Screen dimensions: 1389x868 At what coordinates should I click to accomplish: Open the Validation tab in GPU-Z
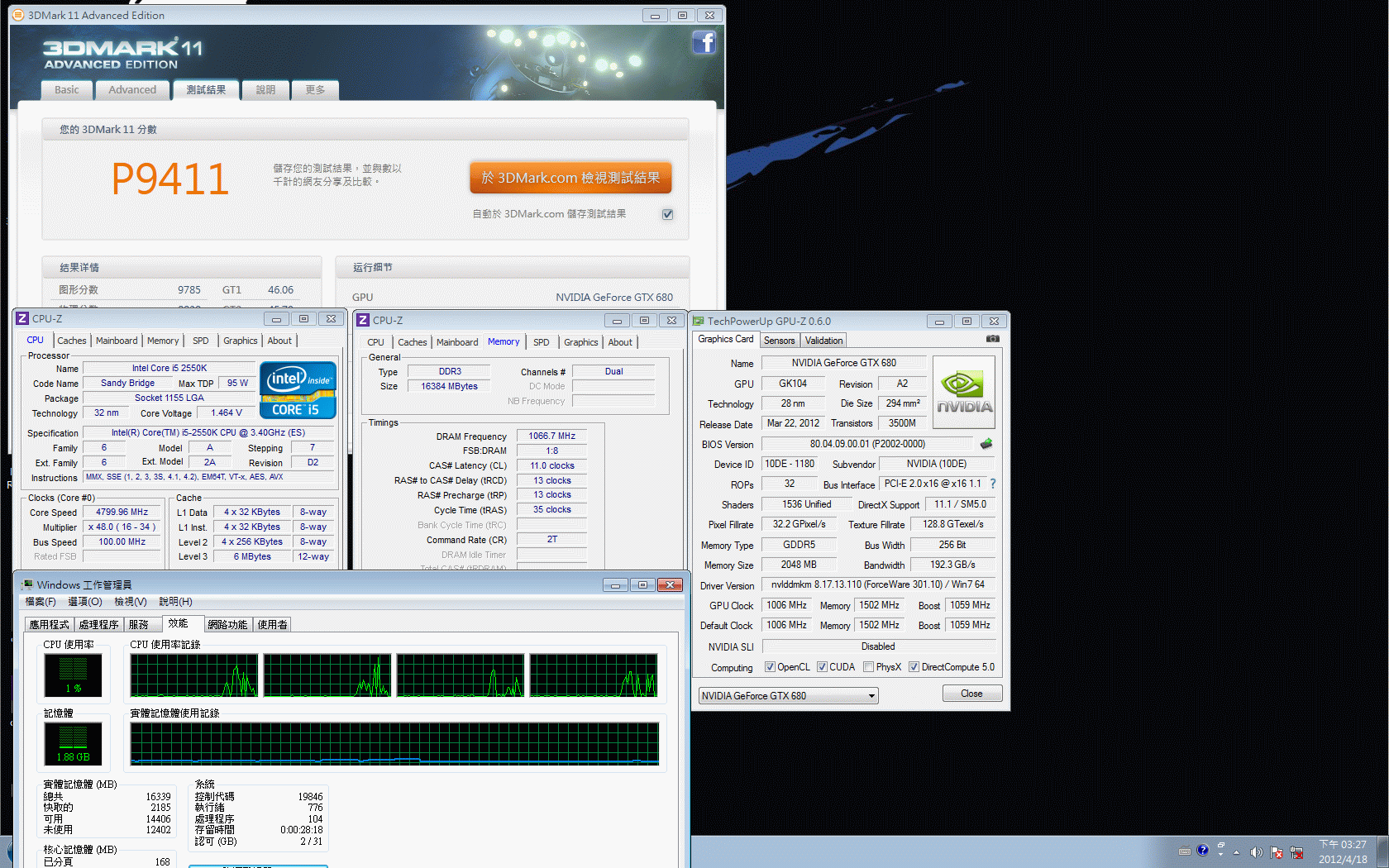click(824, 341)
